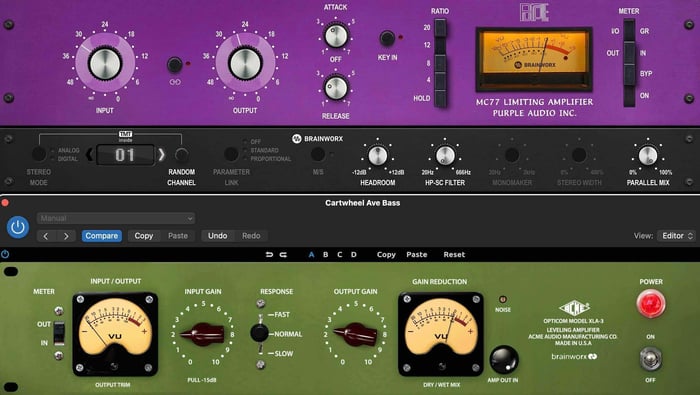This screenshot has width=700, height=395.
Task: Click Reset in plugin toolbar
Action: 454,254
